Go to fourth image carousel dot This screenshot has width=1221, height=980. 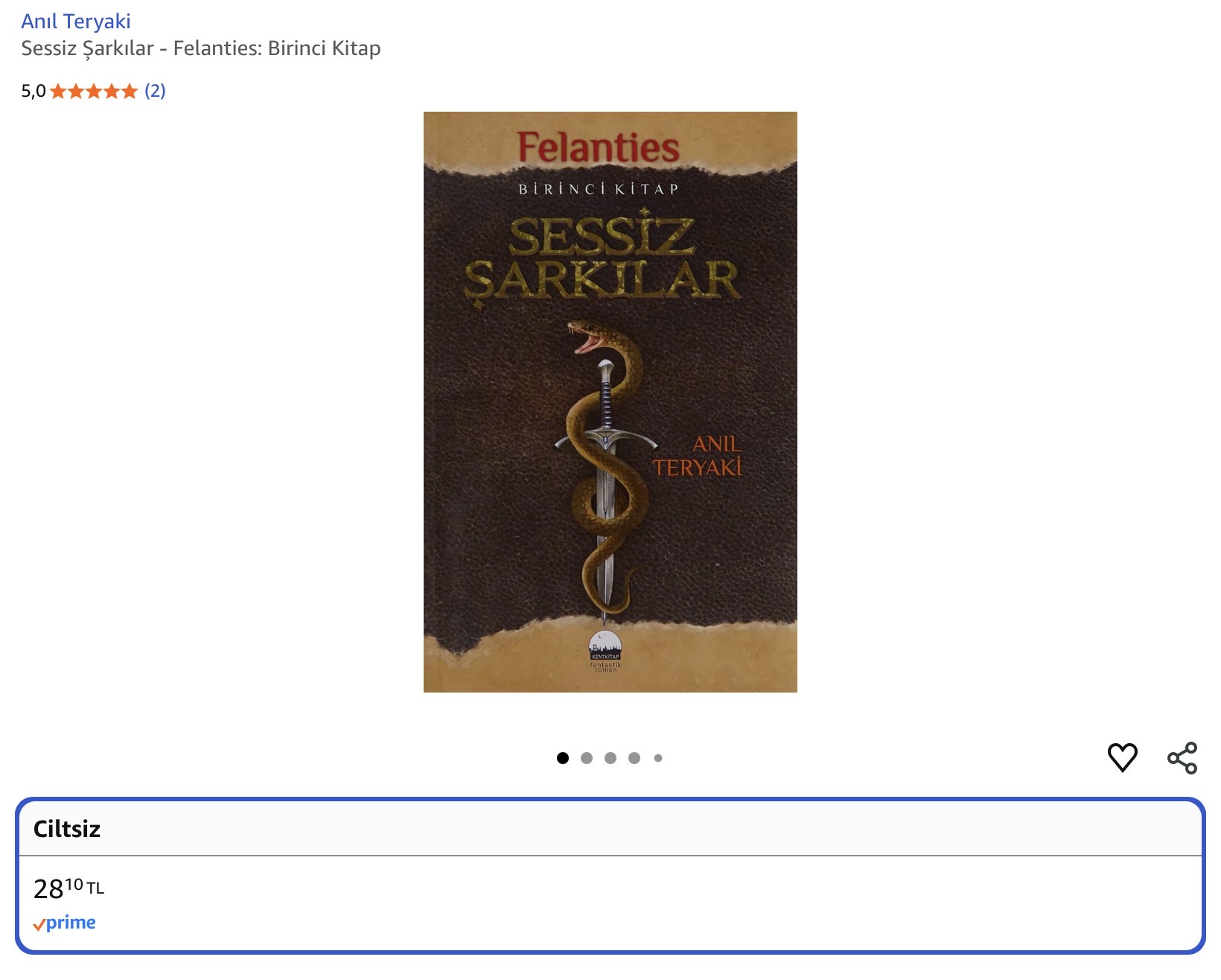point(634,758)
